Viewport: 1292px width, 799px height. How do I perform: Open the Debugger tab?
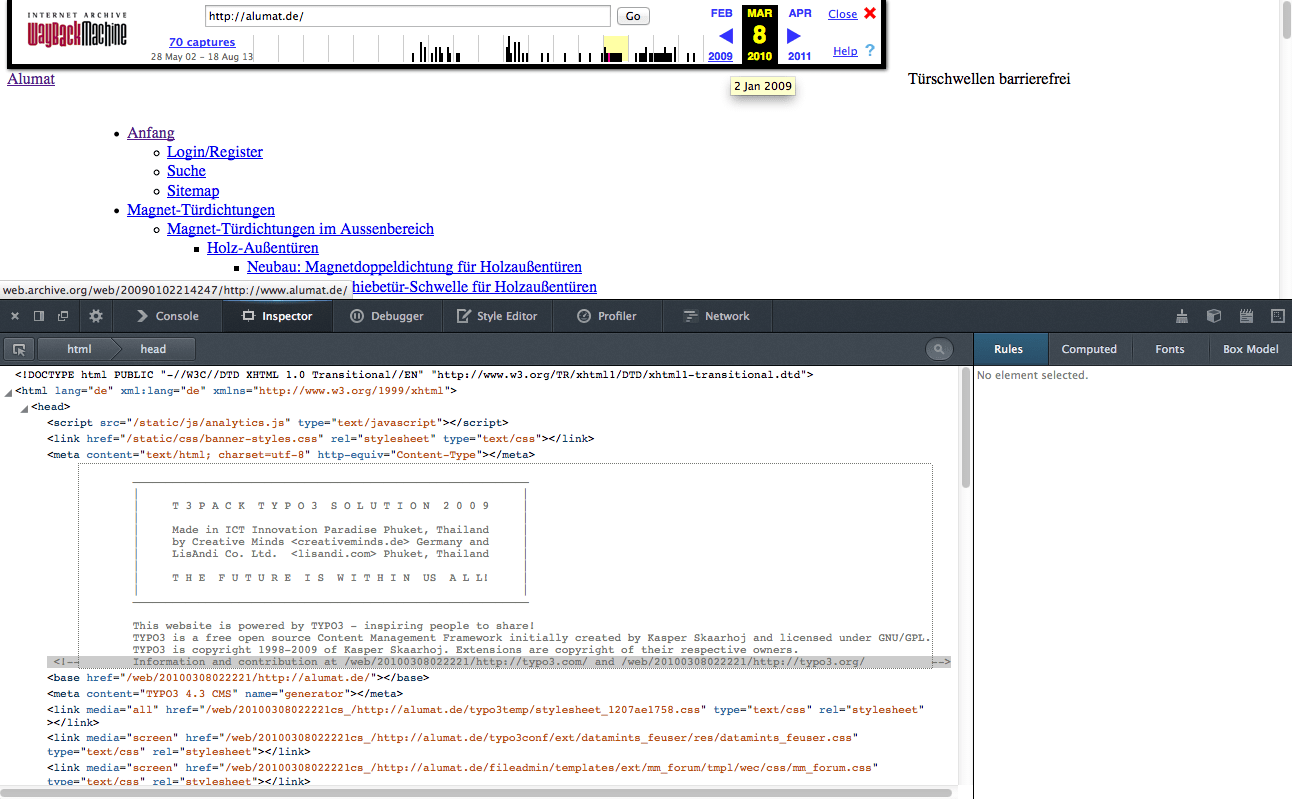(x=387, y=316)
